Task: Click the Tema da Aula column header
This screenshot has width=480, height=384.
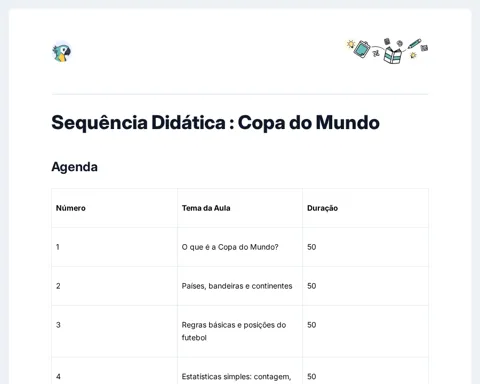Action: [206, 208]
